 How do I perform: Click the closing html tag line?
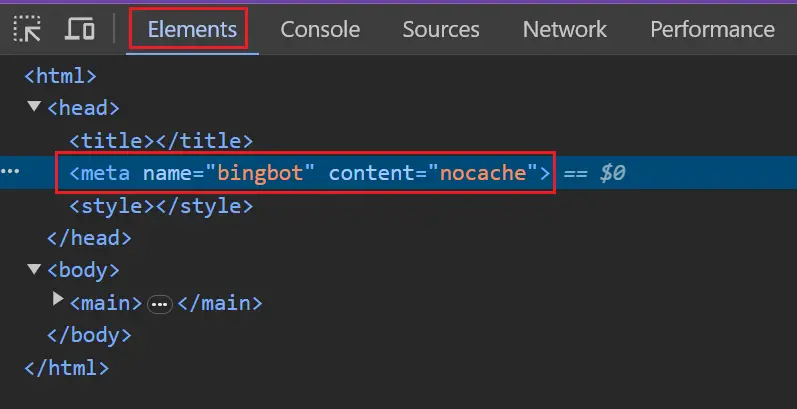click(x=66, y=368)
